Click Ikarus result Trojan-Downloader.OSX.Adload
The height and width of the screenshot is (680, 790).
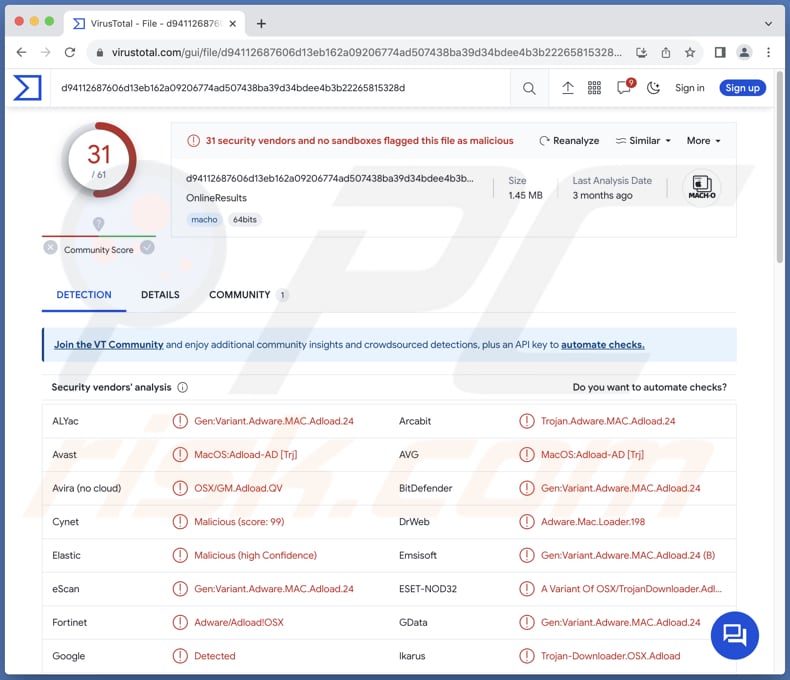click(610, 656)
